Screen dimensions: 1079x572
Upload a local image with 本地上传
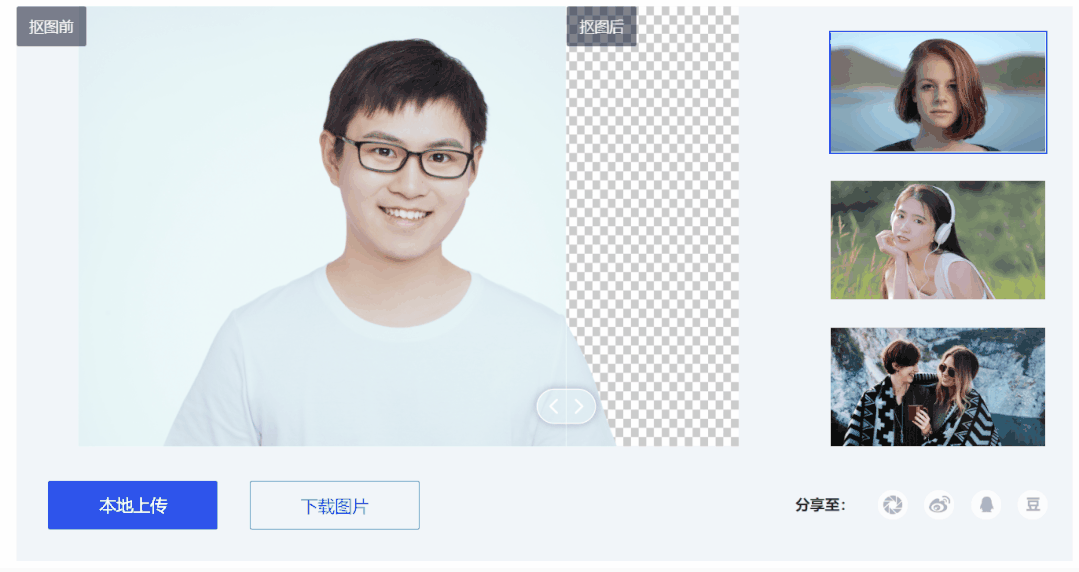pyautogui.click(x=133, y=505)
